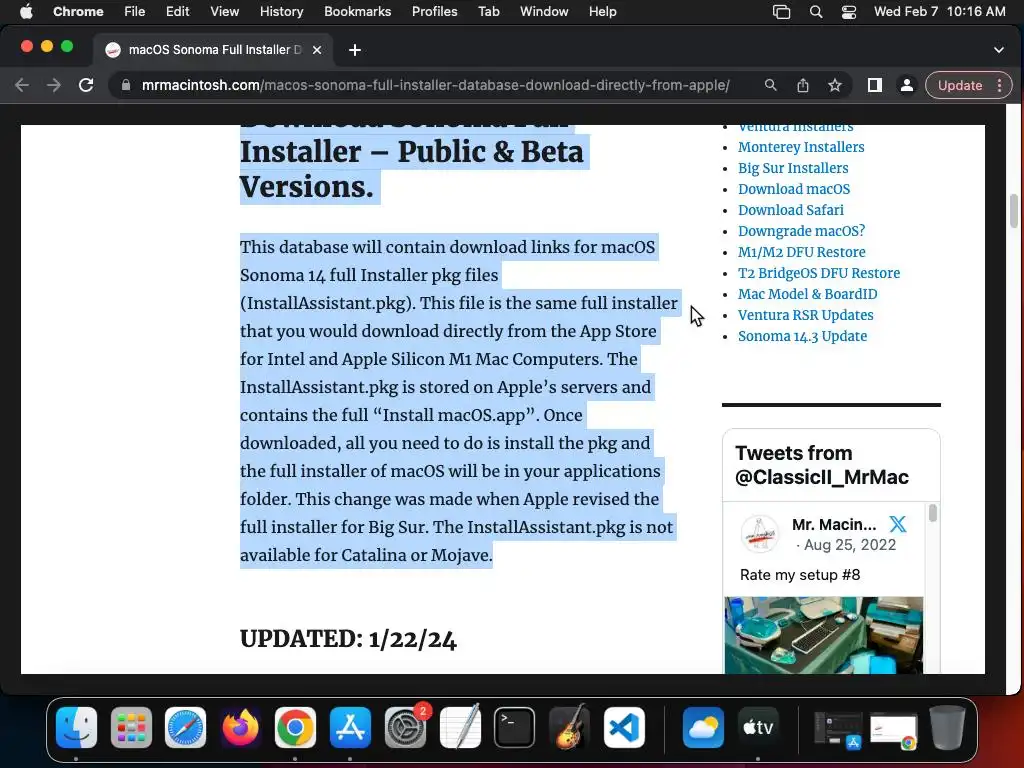
Task: Click the share page icon
Action: (803, 86)
